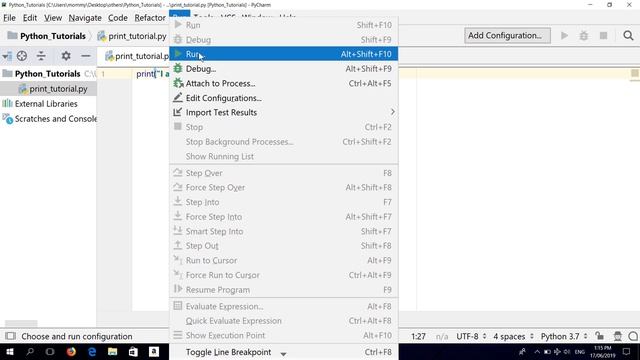Click the Edit Configurations pencil icon

pos(178,98)
